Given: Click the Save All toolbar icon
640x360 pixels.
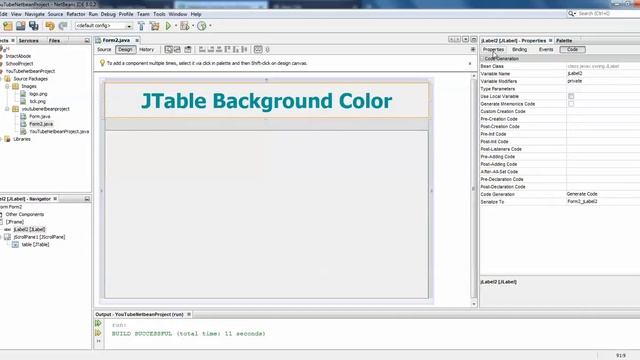Looking at the screenshot, I should pos(34,26).
